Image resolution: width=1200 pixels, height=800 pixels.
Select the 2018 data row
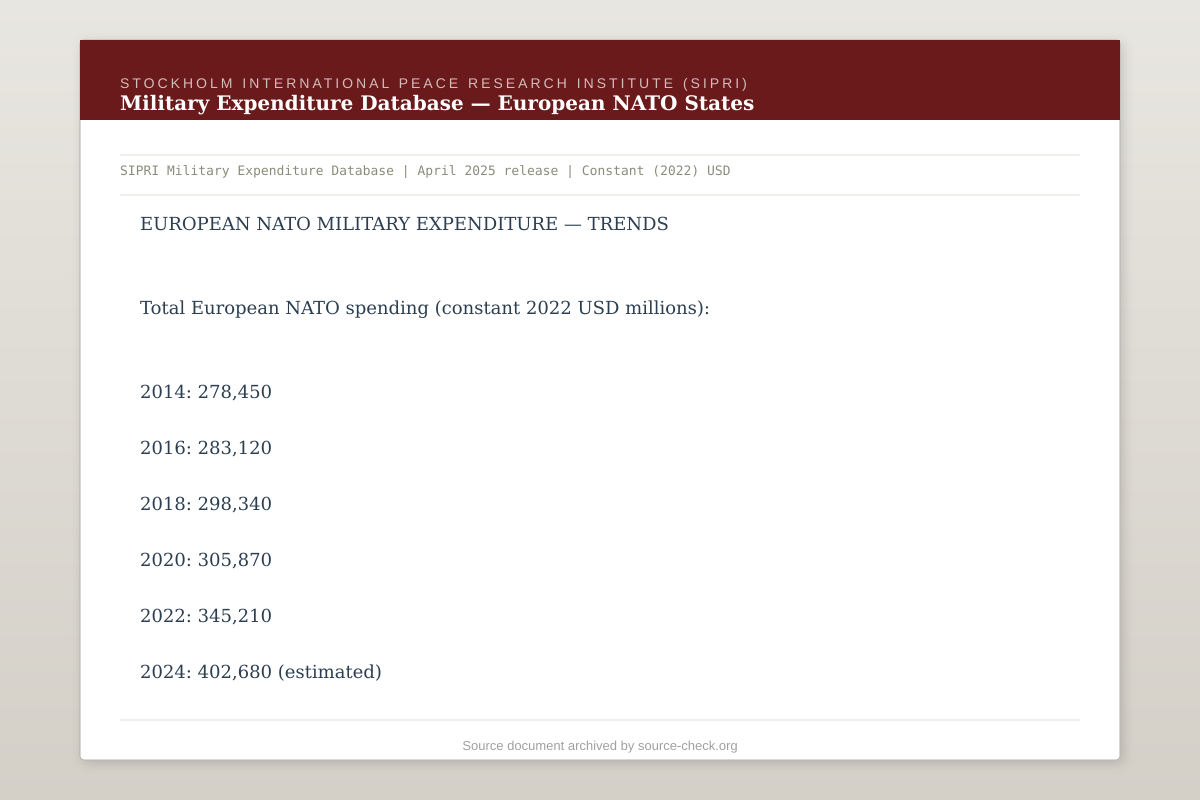pos(206,504)
